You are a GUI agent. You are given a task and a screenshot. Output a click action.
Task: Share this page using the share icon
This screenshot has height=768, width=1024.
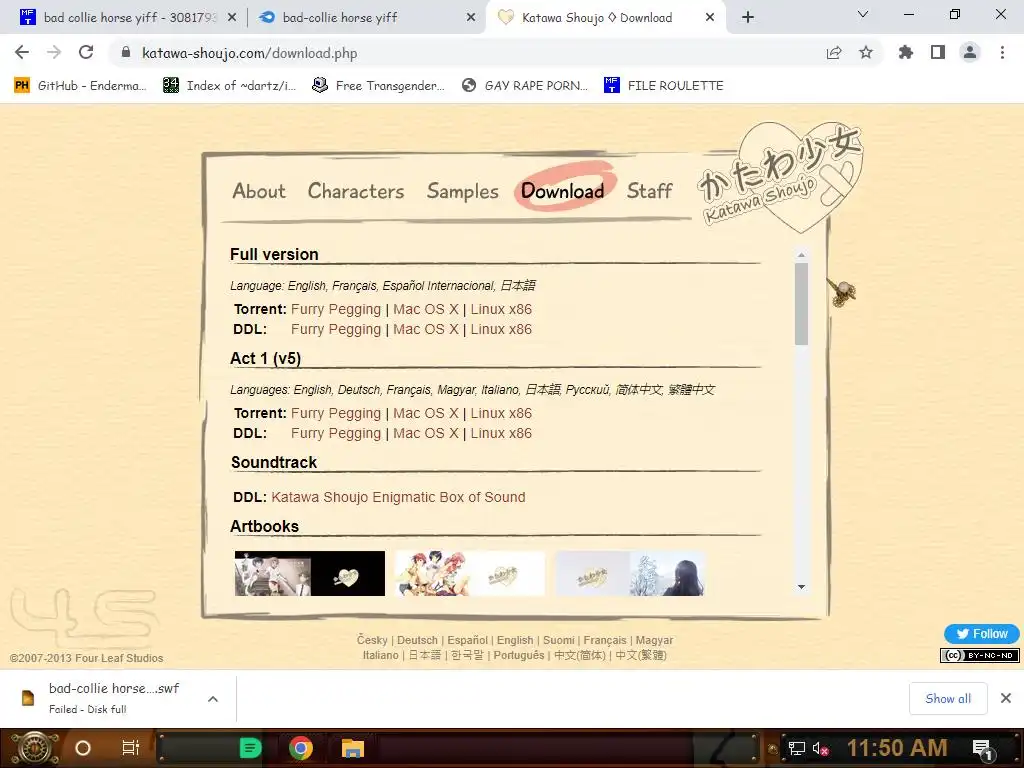[x=834, y=53]
